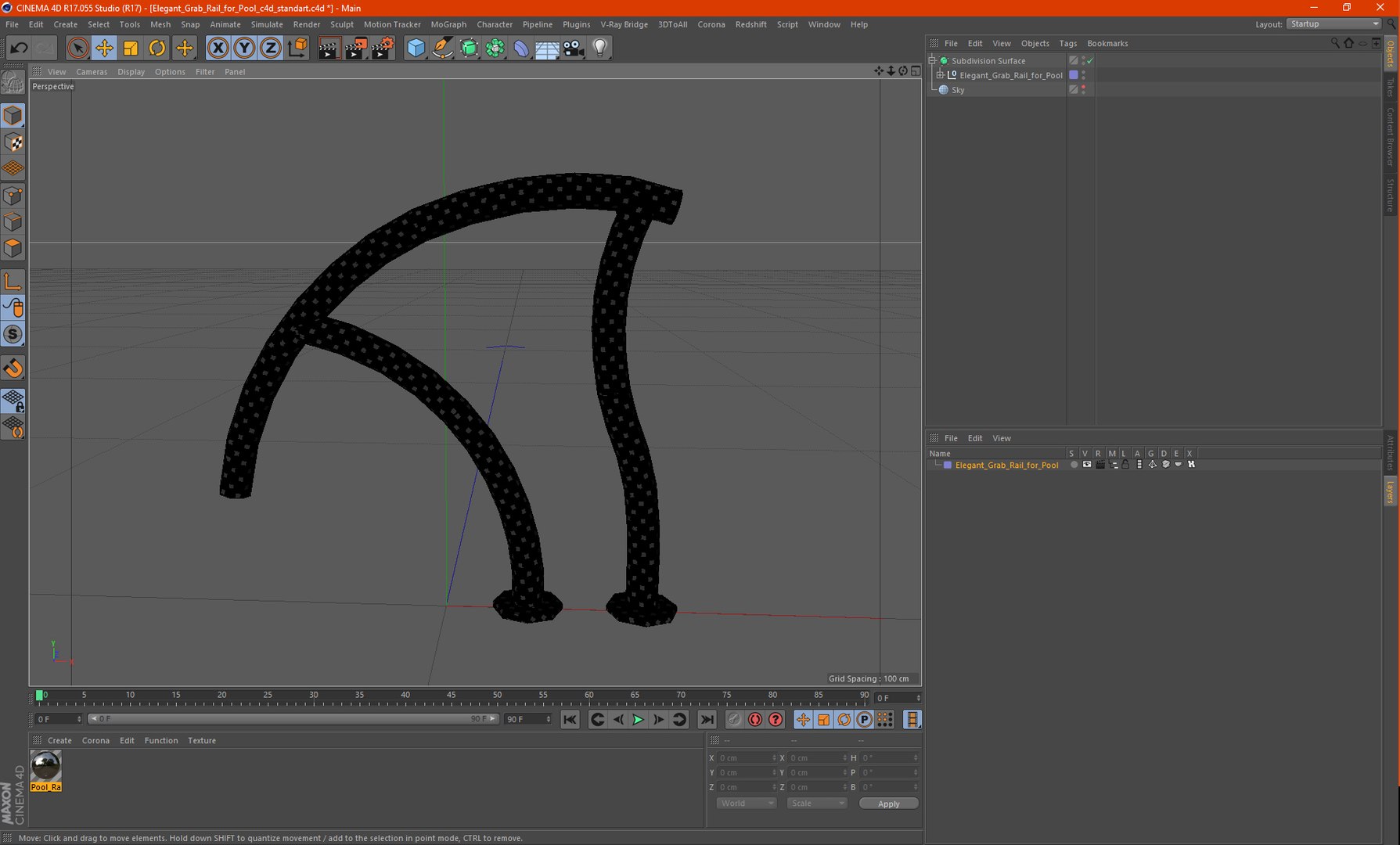Viewport: 1400px width, 845px height.
Task: Play the animation forward
Action: [638, 720]
